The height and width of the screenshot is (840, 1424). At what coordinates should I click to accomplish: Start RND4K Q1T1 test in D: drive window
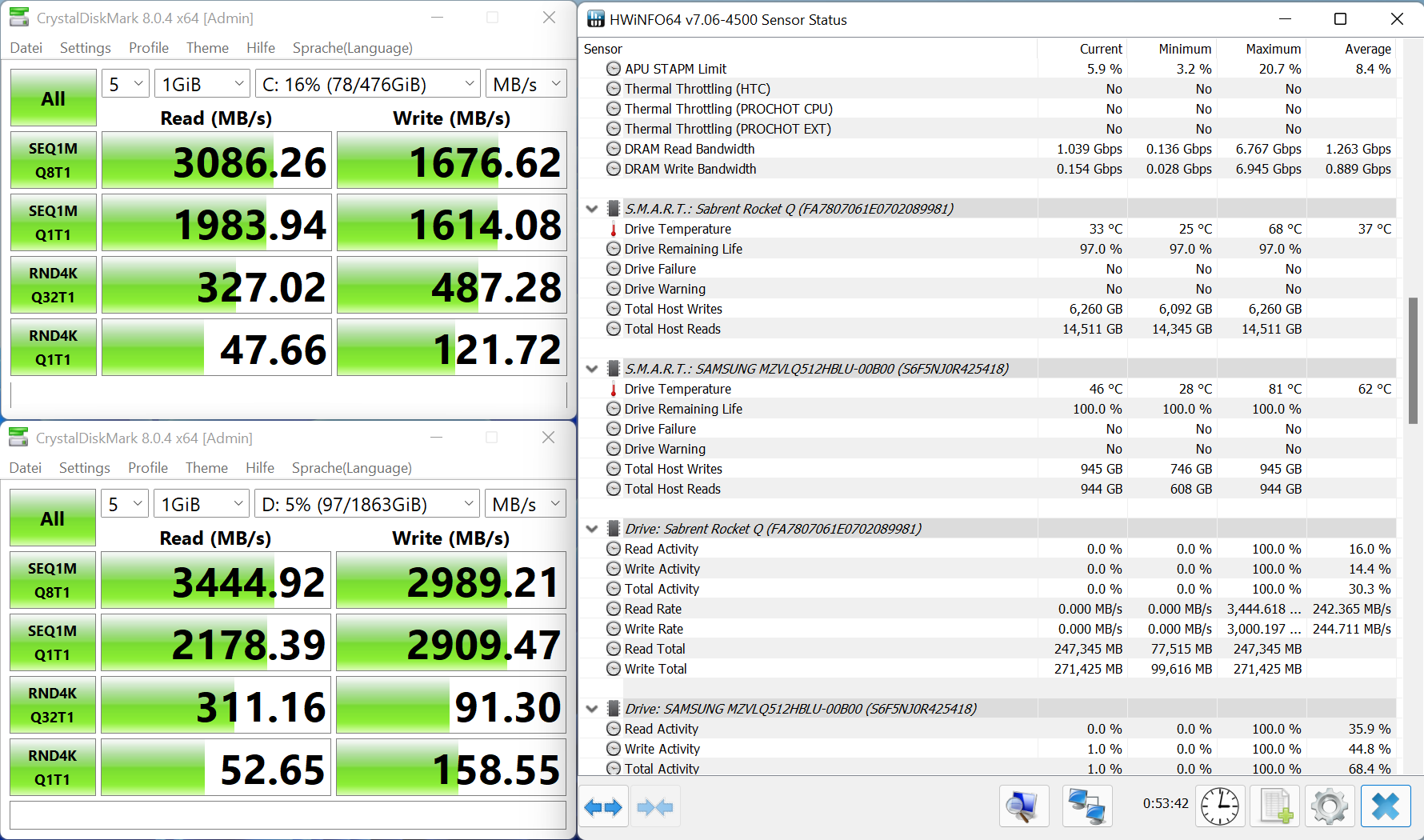pos(53,767)
